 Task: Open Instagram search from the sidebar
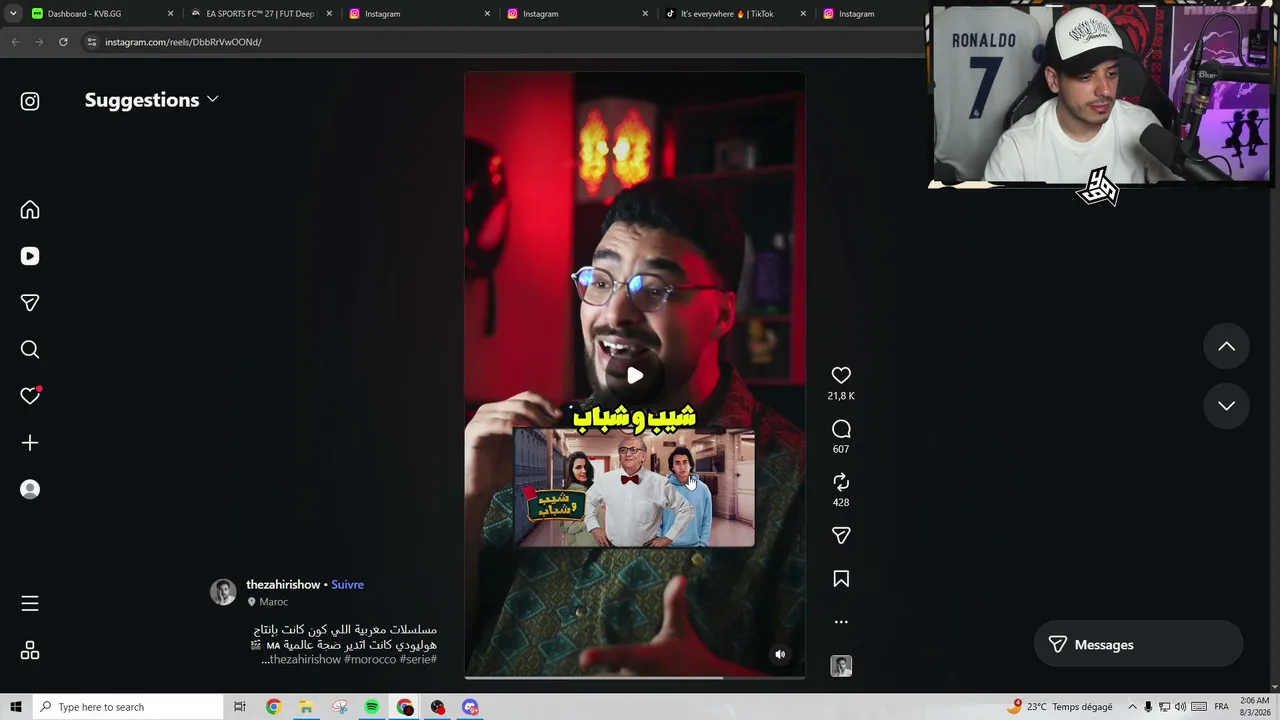point(30,349)
